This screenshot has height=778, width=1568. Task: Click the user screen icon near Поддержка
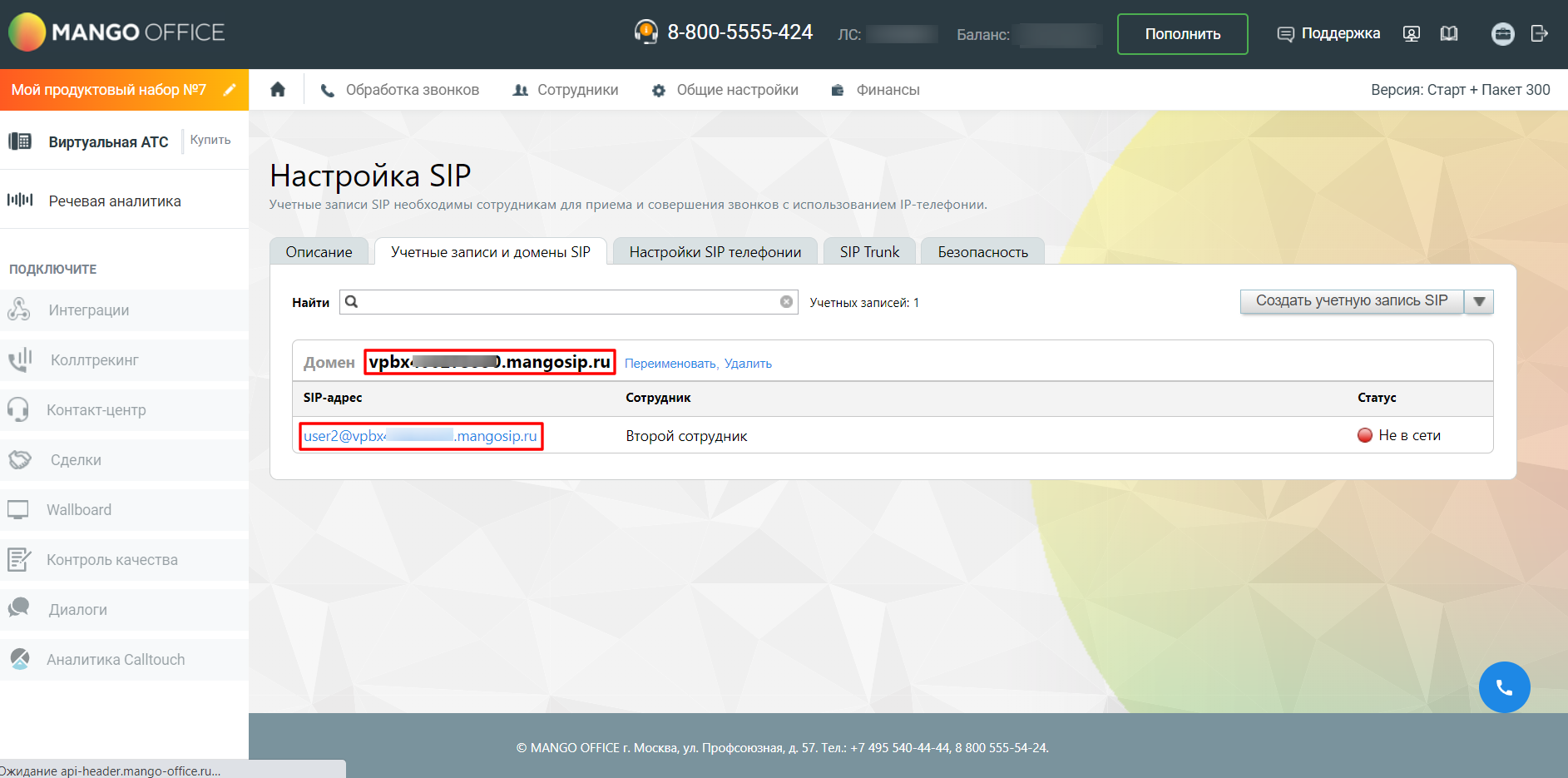coord(1412,33)
